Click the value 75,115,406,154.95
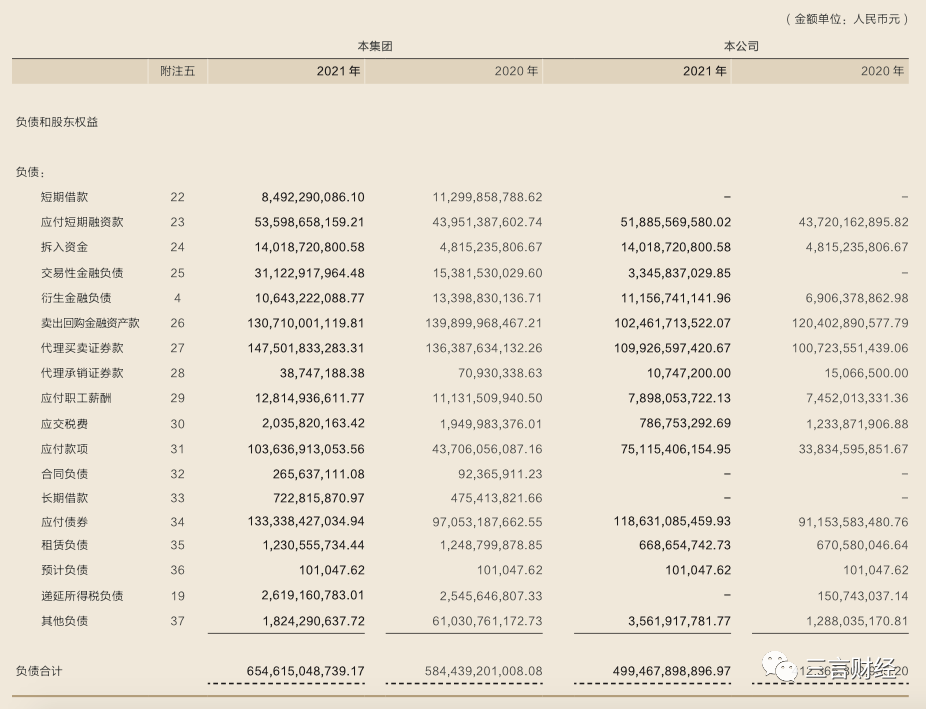This screenshot has width=926, height=709. coord(676,449)
